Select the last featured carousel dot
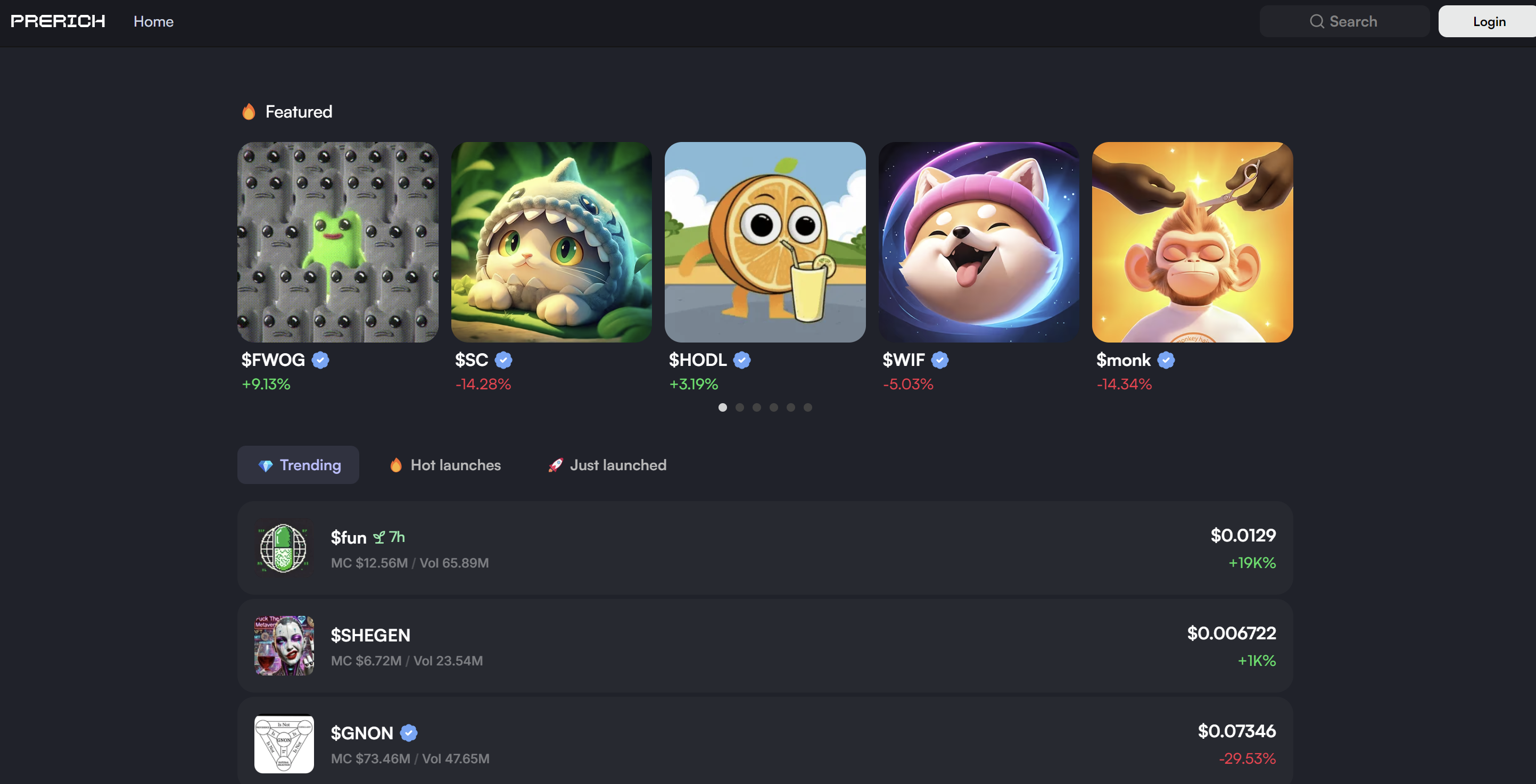1536x784 pixels. (807, 407)
